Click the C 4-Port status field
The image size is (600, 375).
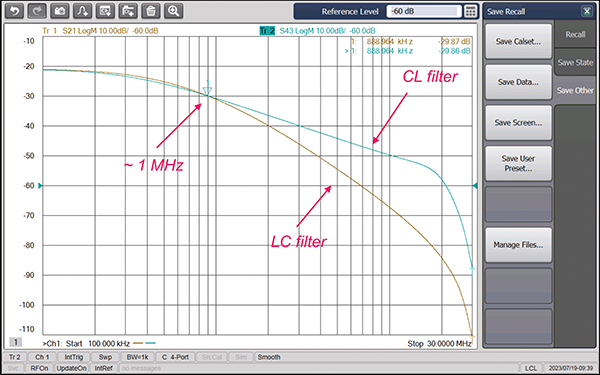point(175,357)
